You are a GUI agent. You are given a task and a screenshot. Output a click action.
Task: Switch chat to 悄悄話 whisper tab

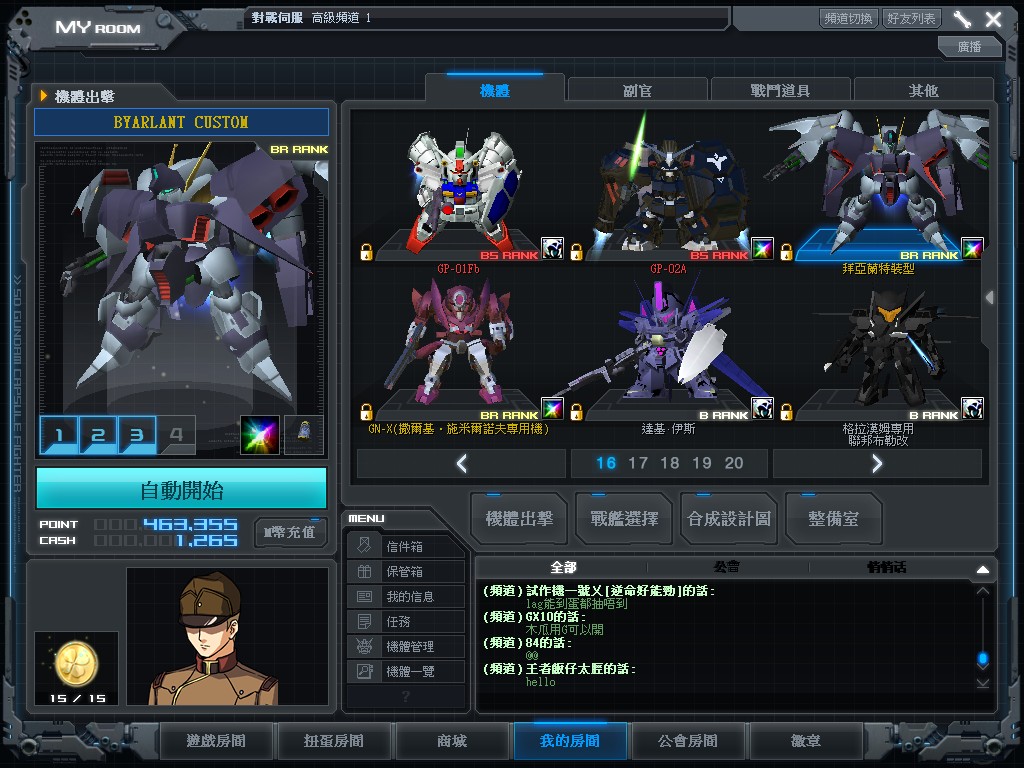click(886, 567)
